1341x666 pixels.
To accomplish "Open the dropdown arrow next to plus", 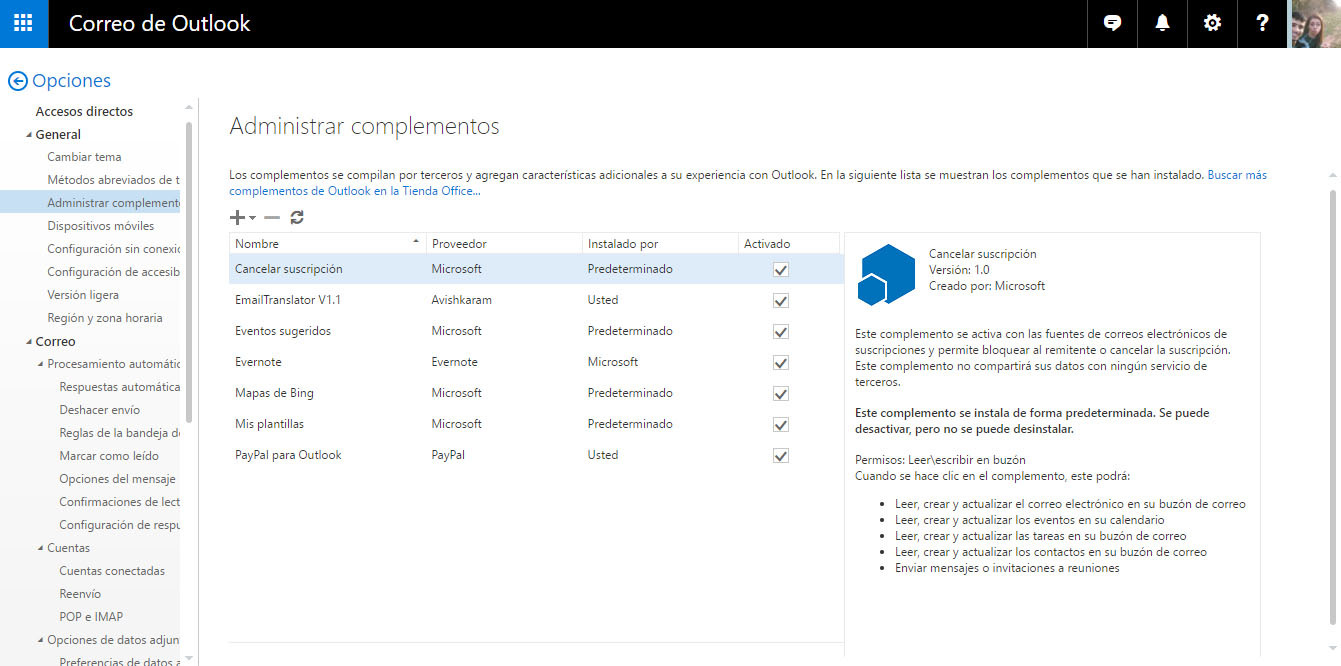I will click(251, 219).
